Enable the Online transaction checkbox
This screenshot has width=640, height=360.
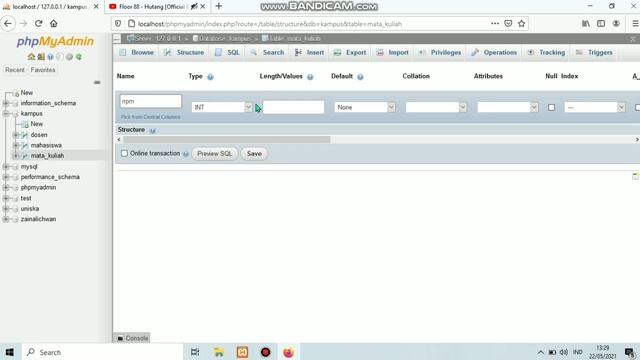click(x=124, y=153)
